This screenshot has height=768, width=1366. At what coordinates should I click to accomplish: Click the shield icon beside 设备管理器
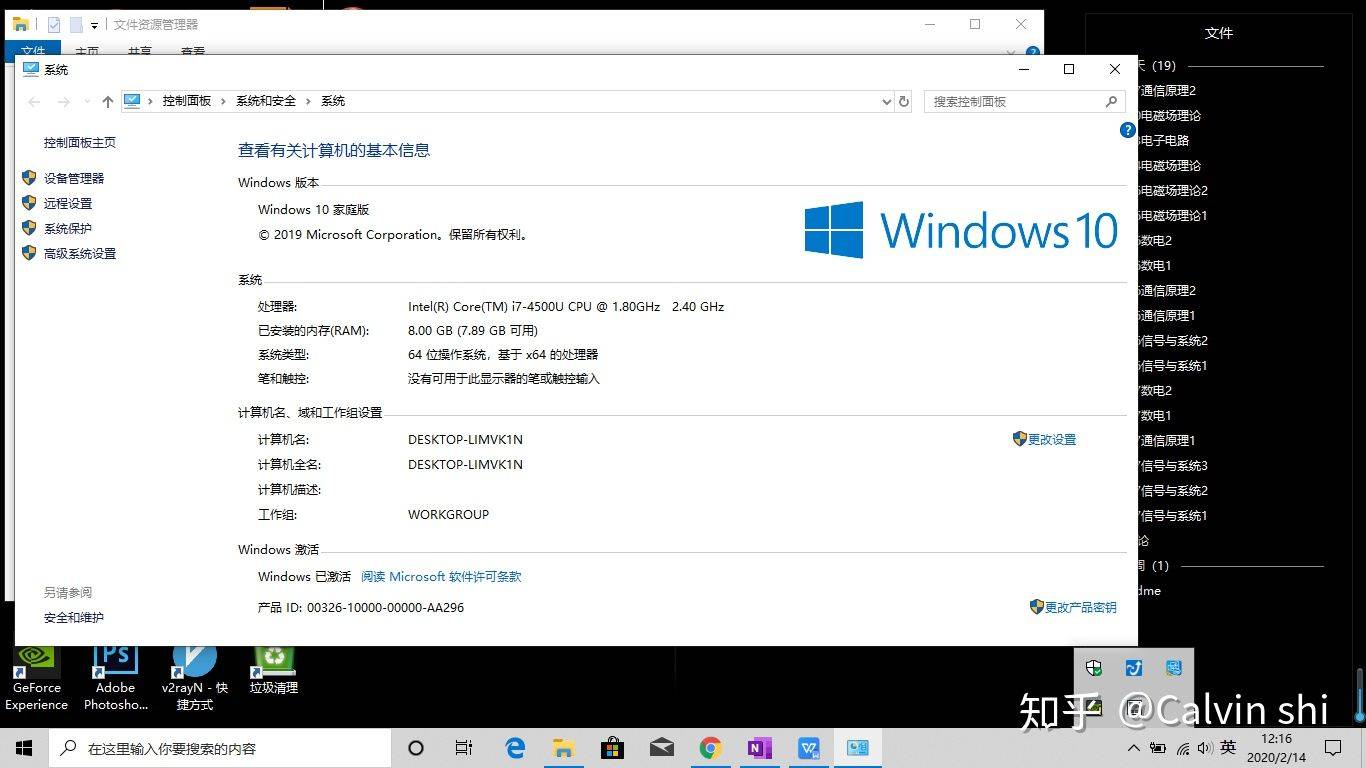click(29, 178)
